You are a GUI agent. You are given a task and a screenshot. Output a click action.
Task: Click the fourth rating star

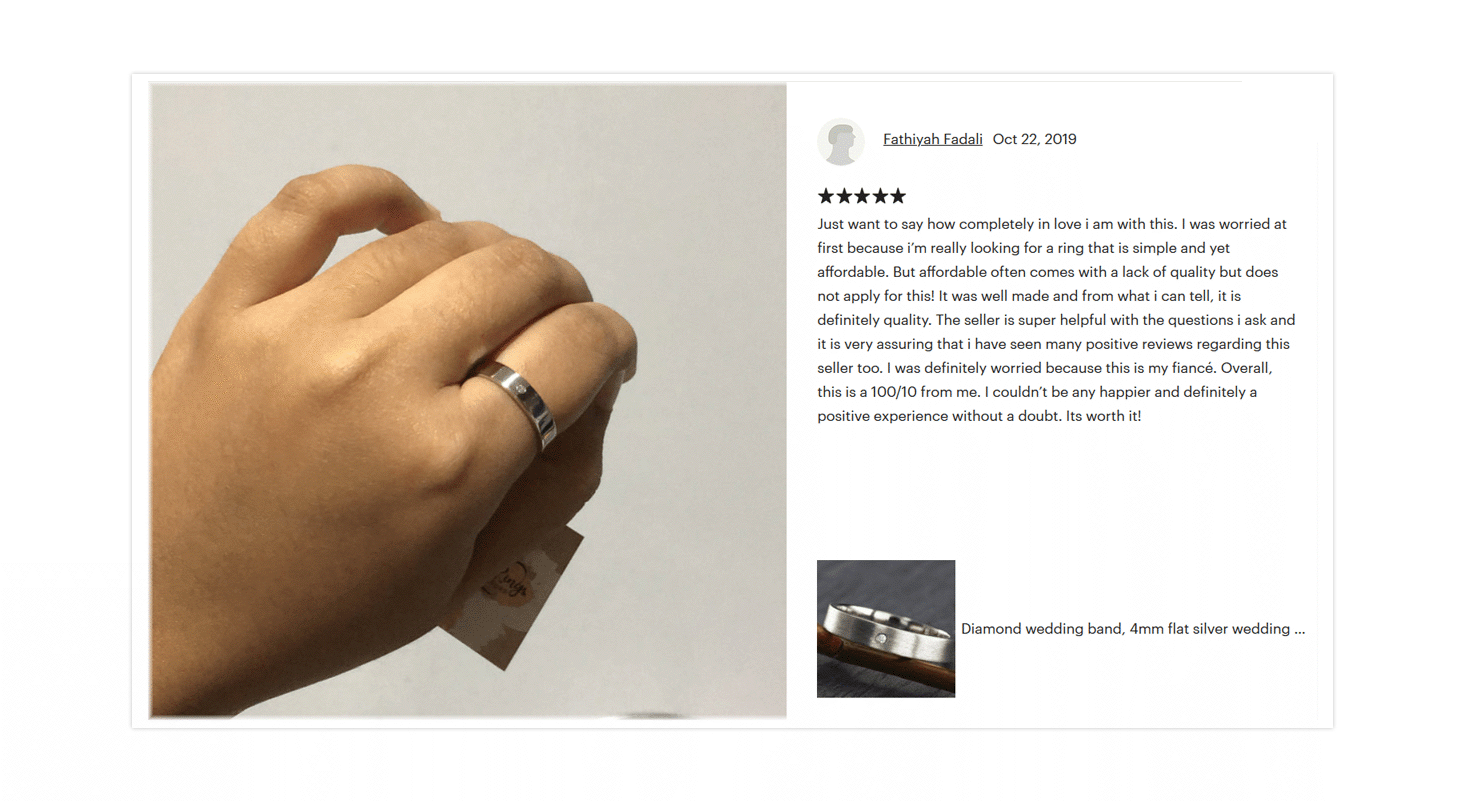pos(880,196)
